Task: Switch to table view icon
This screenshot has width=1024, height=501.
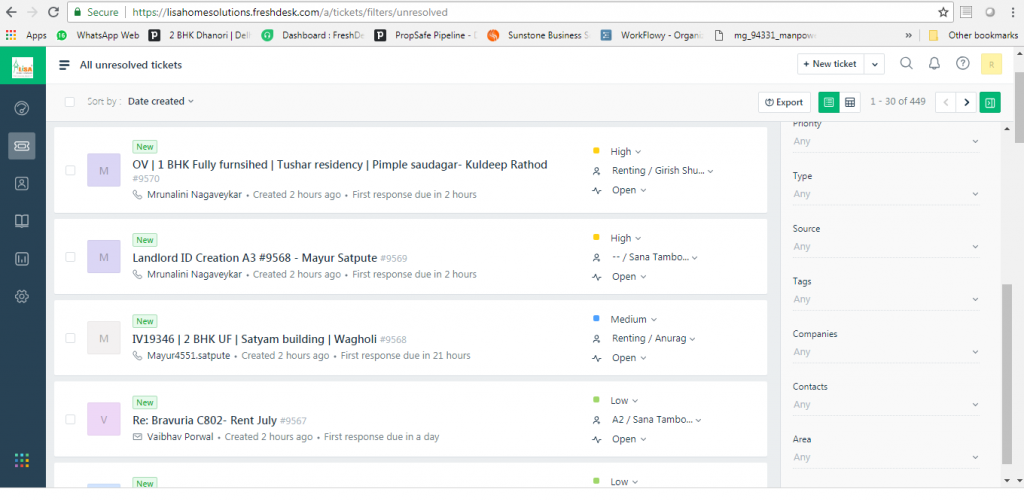Action: click(x=850, y=102)
